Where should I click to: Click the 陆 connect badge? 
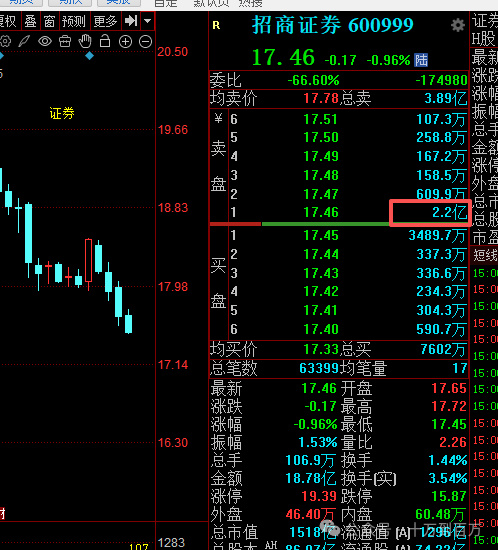[x=421, y=60]
